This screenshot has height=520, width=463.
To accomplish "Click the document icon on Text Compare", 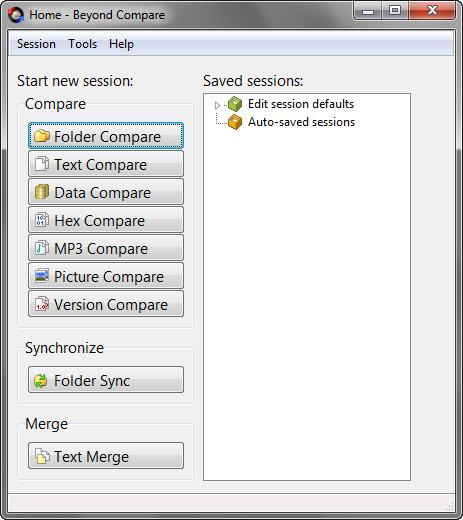I will (x=42, y=164).
